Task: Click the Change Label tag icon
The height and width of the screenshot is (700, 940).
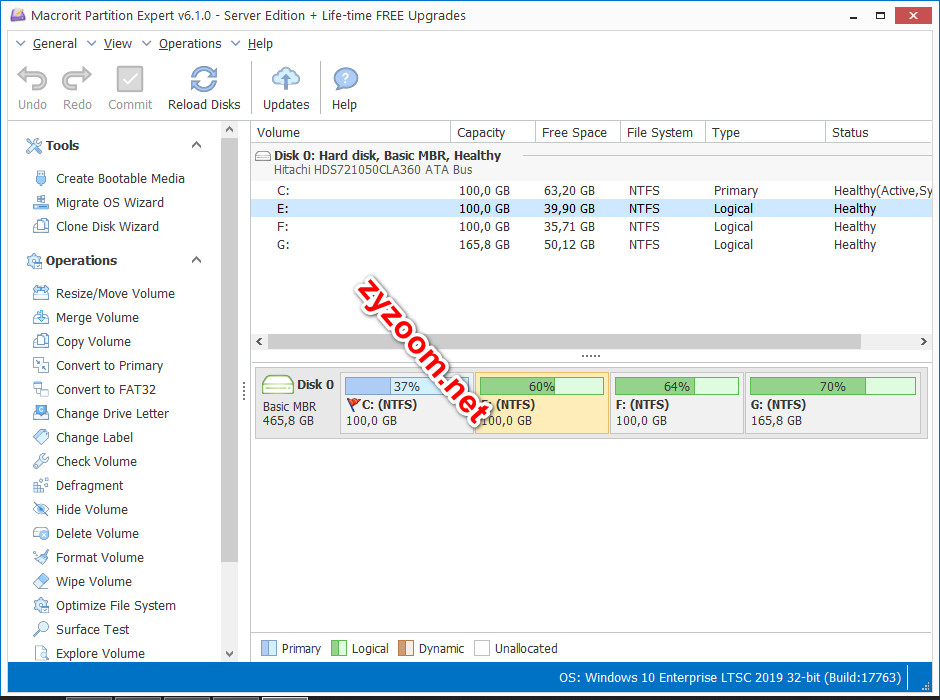Action: (41, 437)
